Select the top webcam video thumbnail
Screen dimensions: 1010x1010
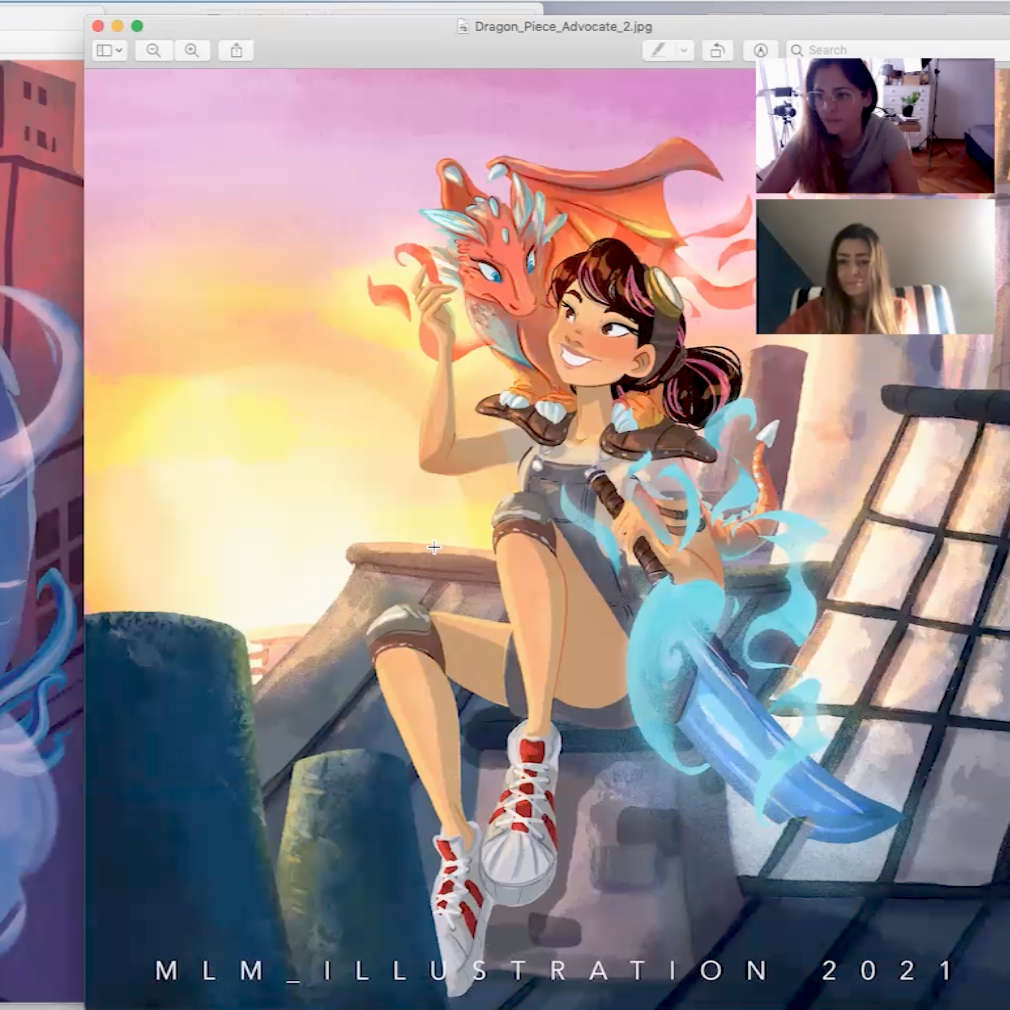coord(875,126)
